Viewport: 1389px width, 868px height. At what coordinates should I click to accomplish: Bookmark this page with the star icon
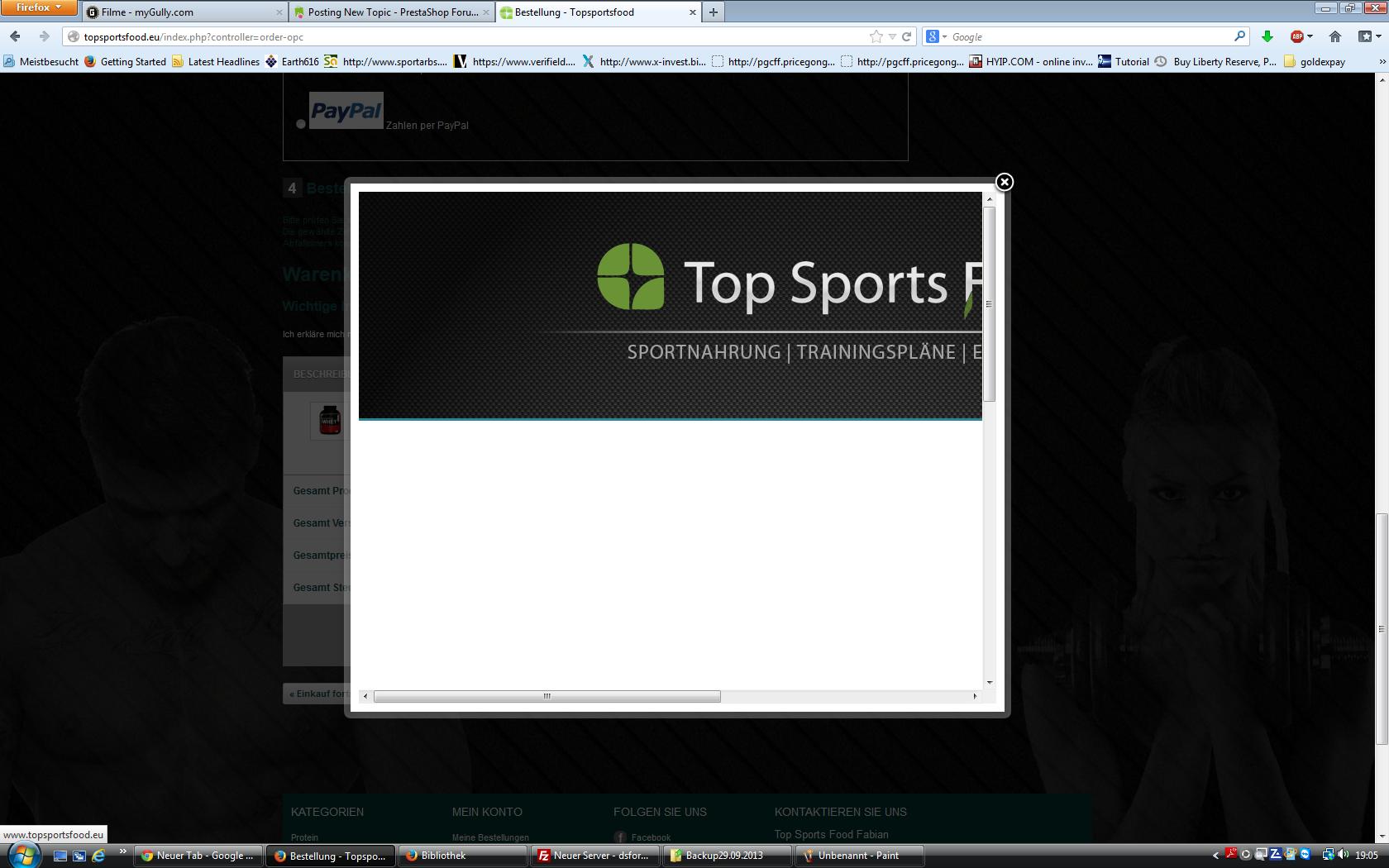point(876,36)
